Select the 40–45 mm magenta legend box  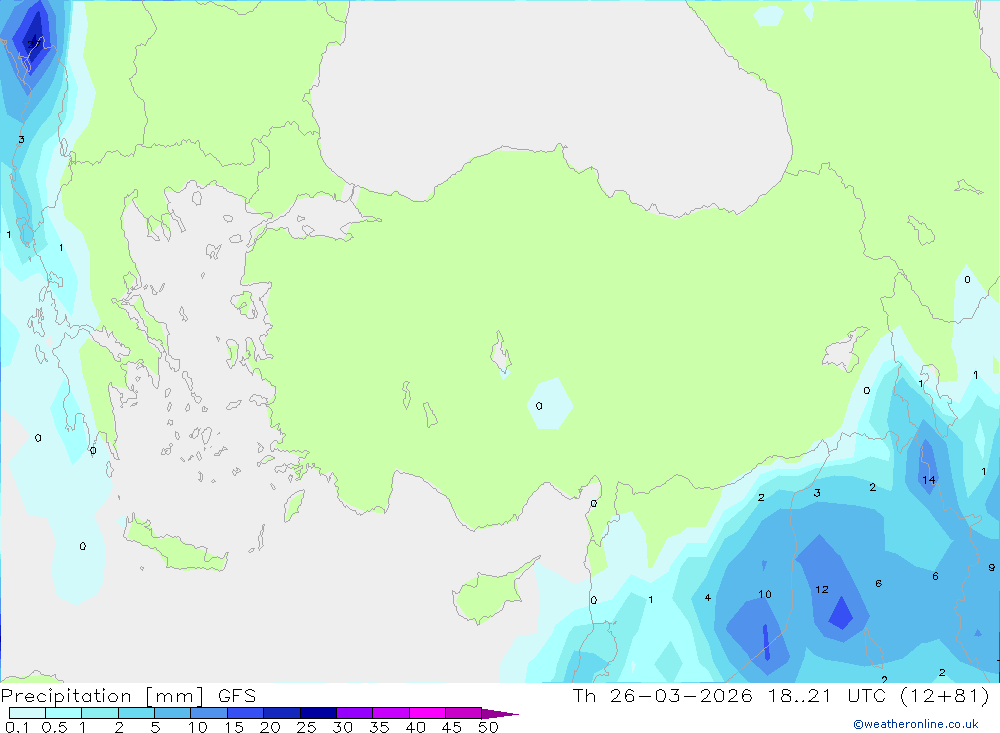tap(427, 713)
